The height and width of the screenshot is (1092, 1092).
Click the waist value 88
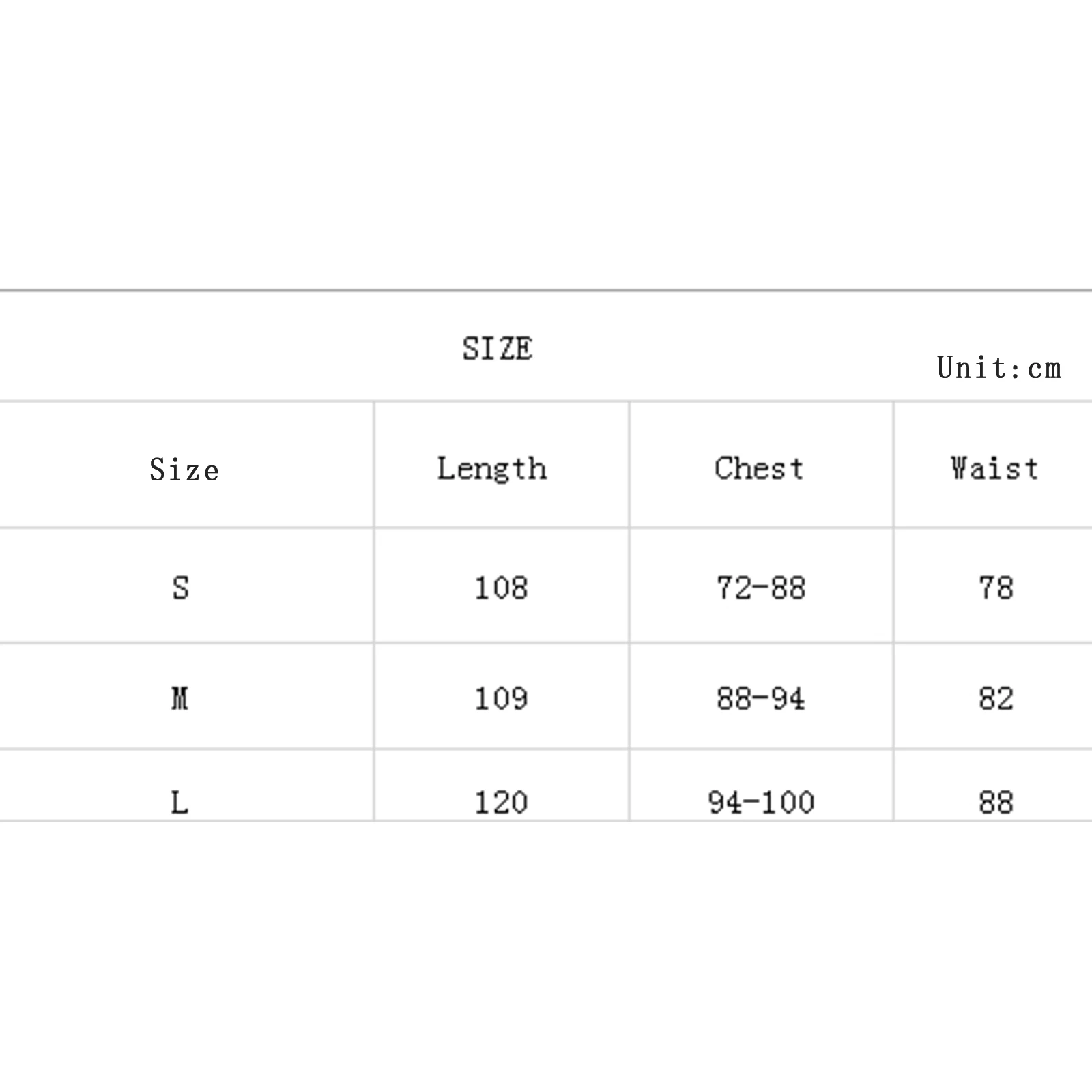coord(996,802)
